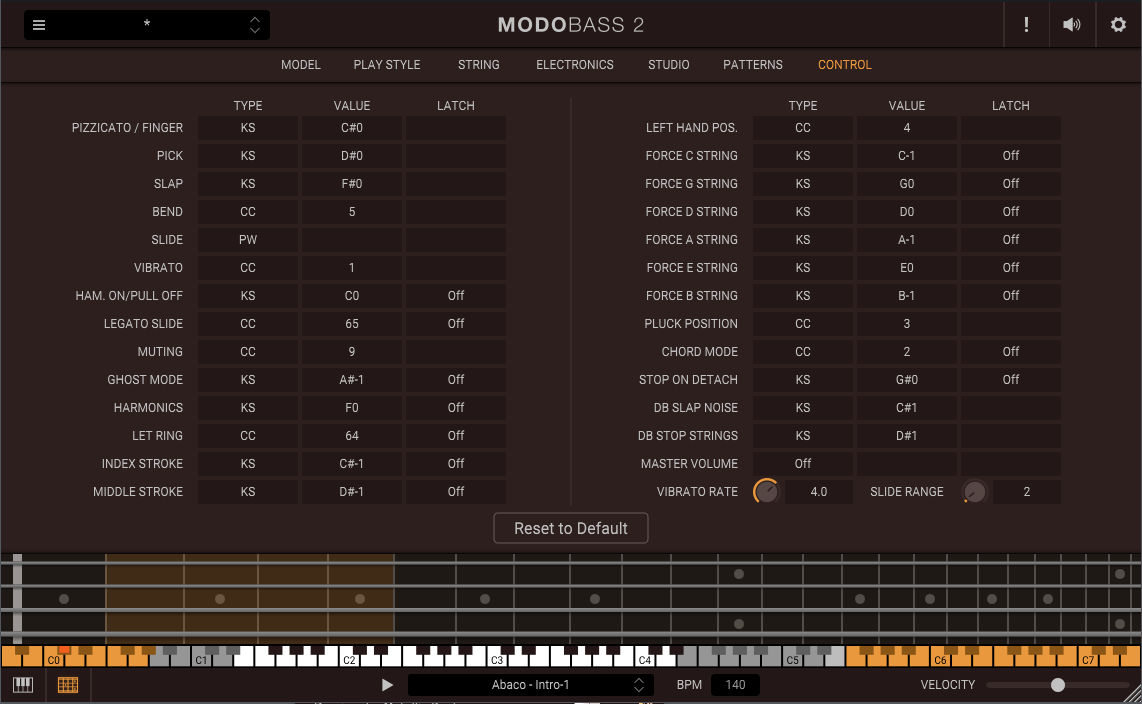The image size is (1142, 704).
Task: Click the exclamation alert icon
Action: click(1026, 25)
